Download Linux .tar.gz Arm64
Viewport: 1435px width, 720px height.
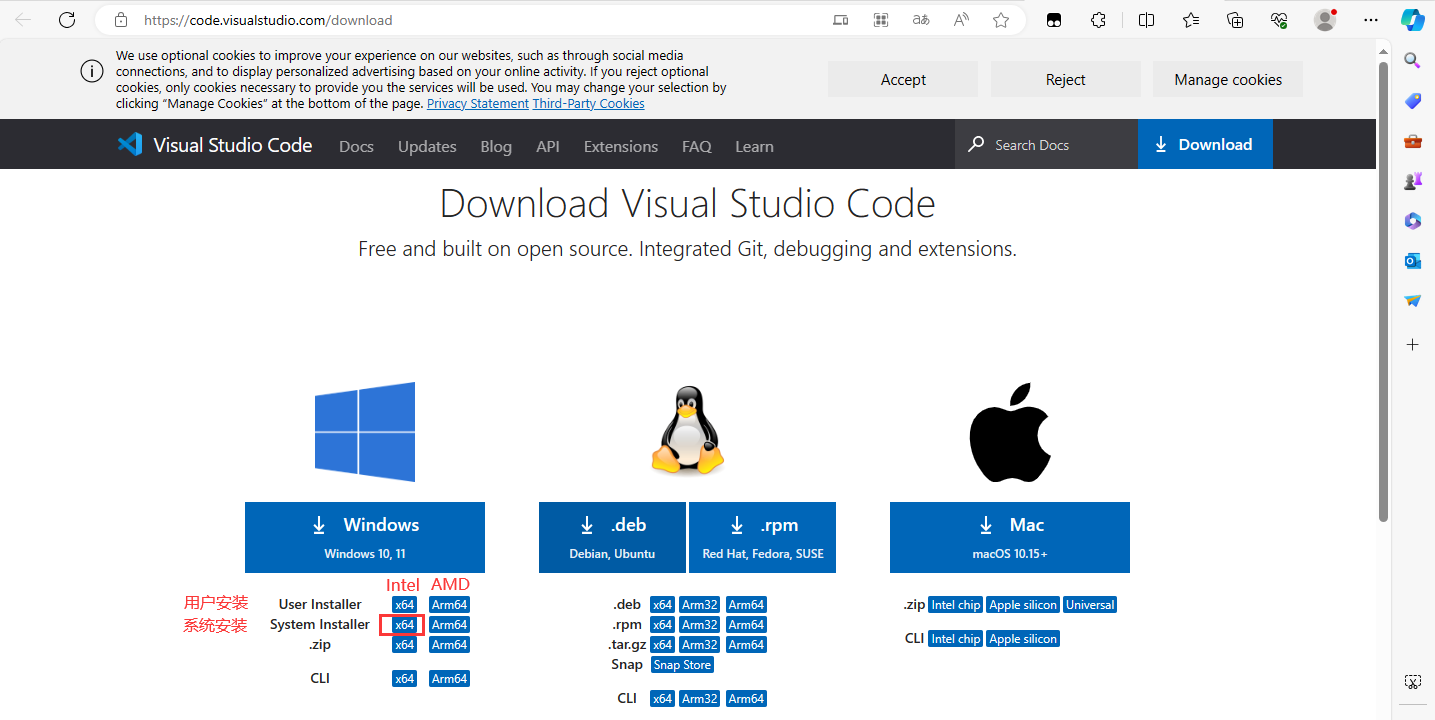tap(747, 645)
